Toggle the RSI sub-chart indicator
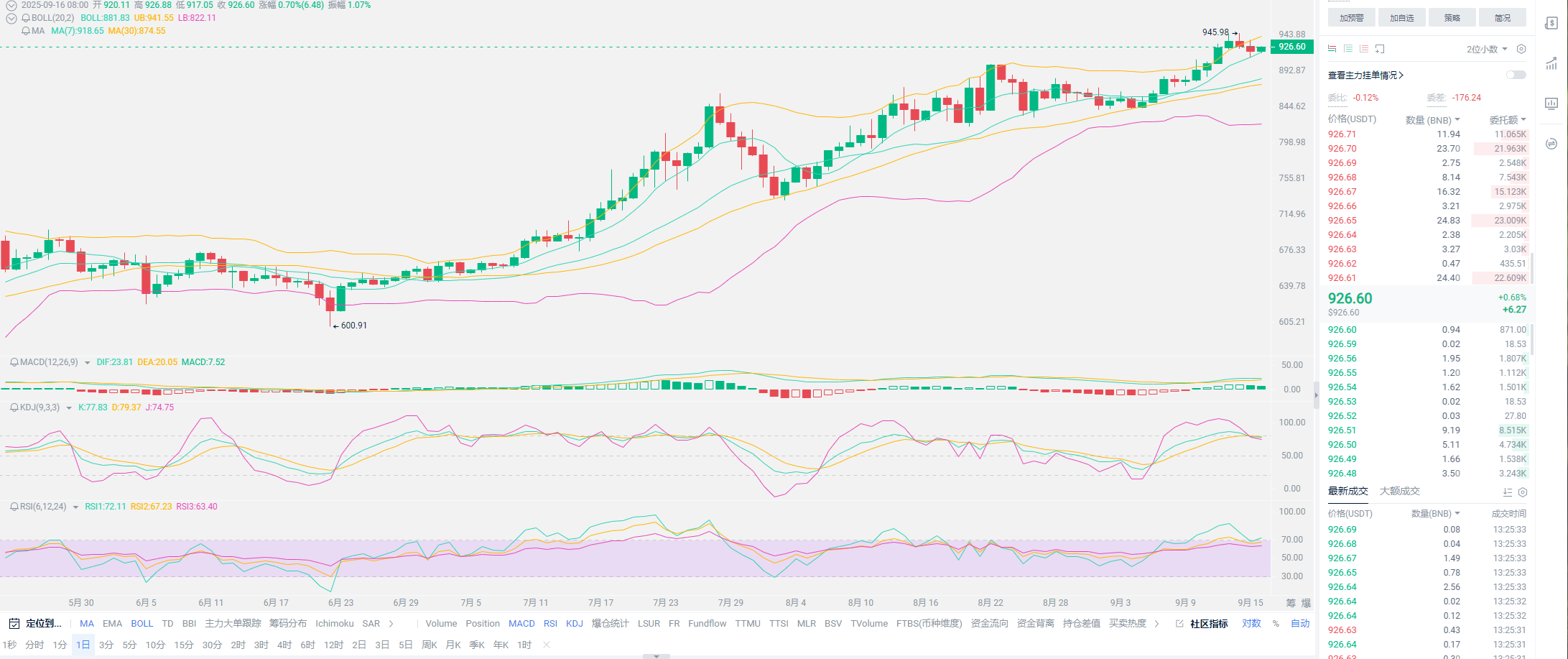This screenshot has width=1568, height=659. pos(550,624)
